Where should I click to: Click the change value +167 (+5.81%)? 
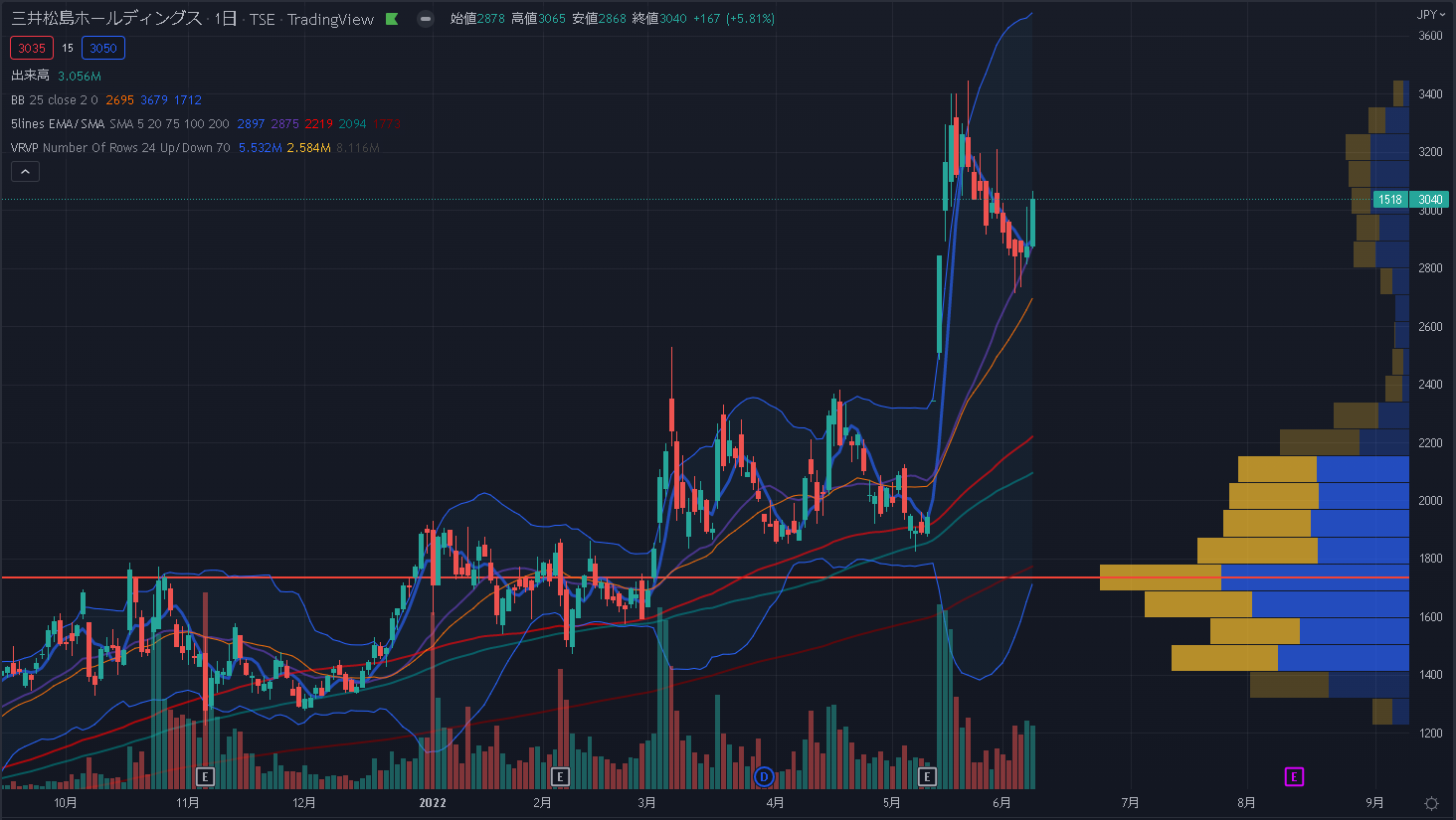pos(734,19)
